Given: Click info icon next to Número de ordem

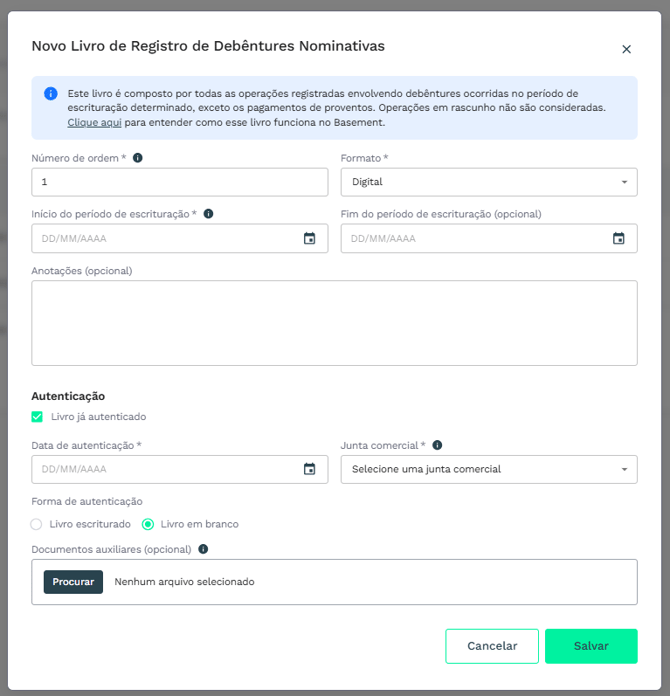Looking at the screenshot, I should coord(138,158).
